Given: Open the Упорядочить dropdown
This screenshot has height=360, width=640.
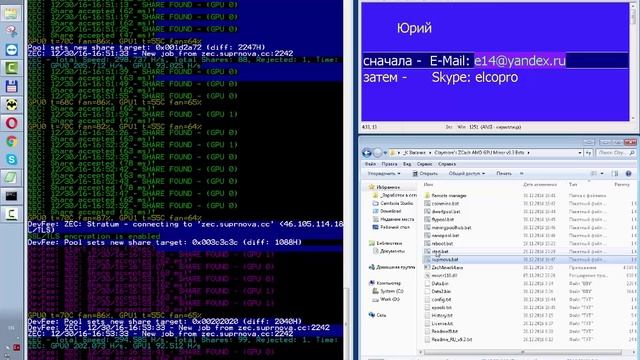Looking at the screenshot, I should 384,173.
